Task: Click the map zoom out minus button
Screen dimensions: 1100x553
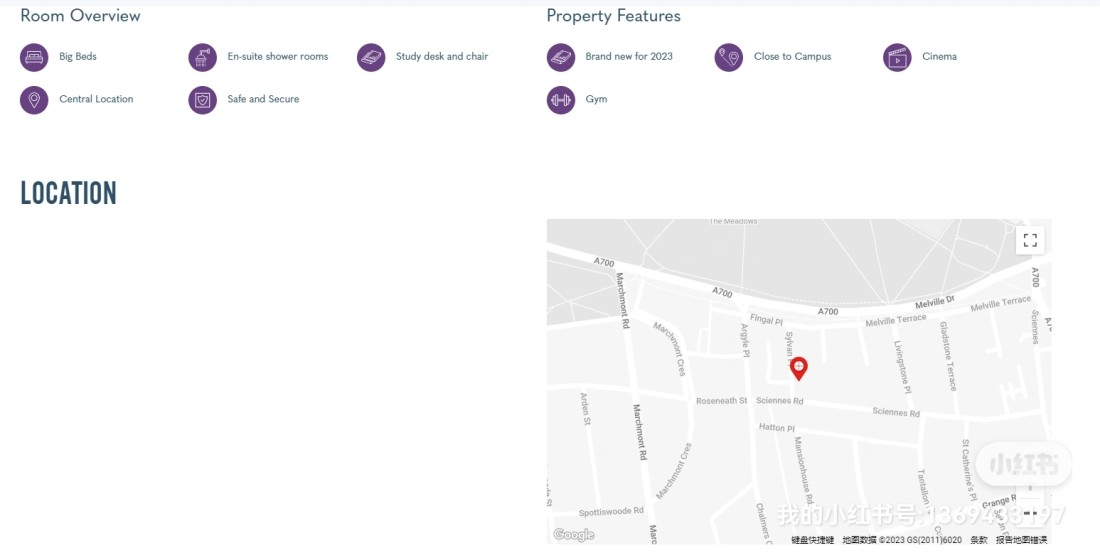Action: tap(1030, 513)
